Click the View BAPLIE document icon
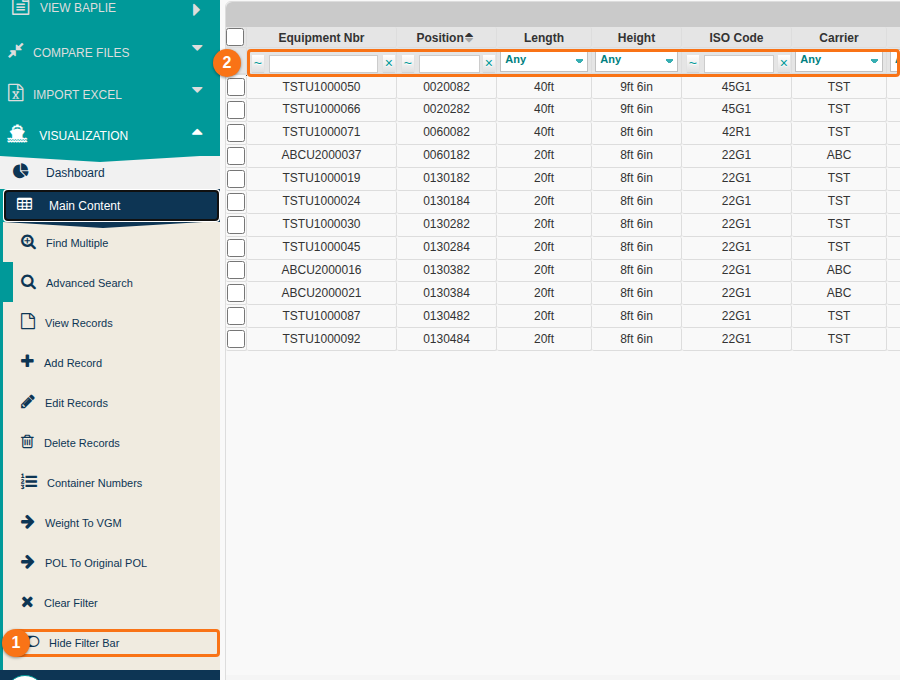 21,7
